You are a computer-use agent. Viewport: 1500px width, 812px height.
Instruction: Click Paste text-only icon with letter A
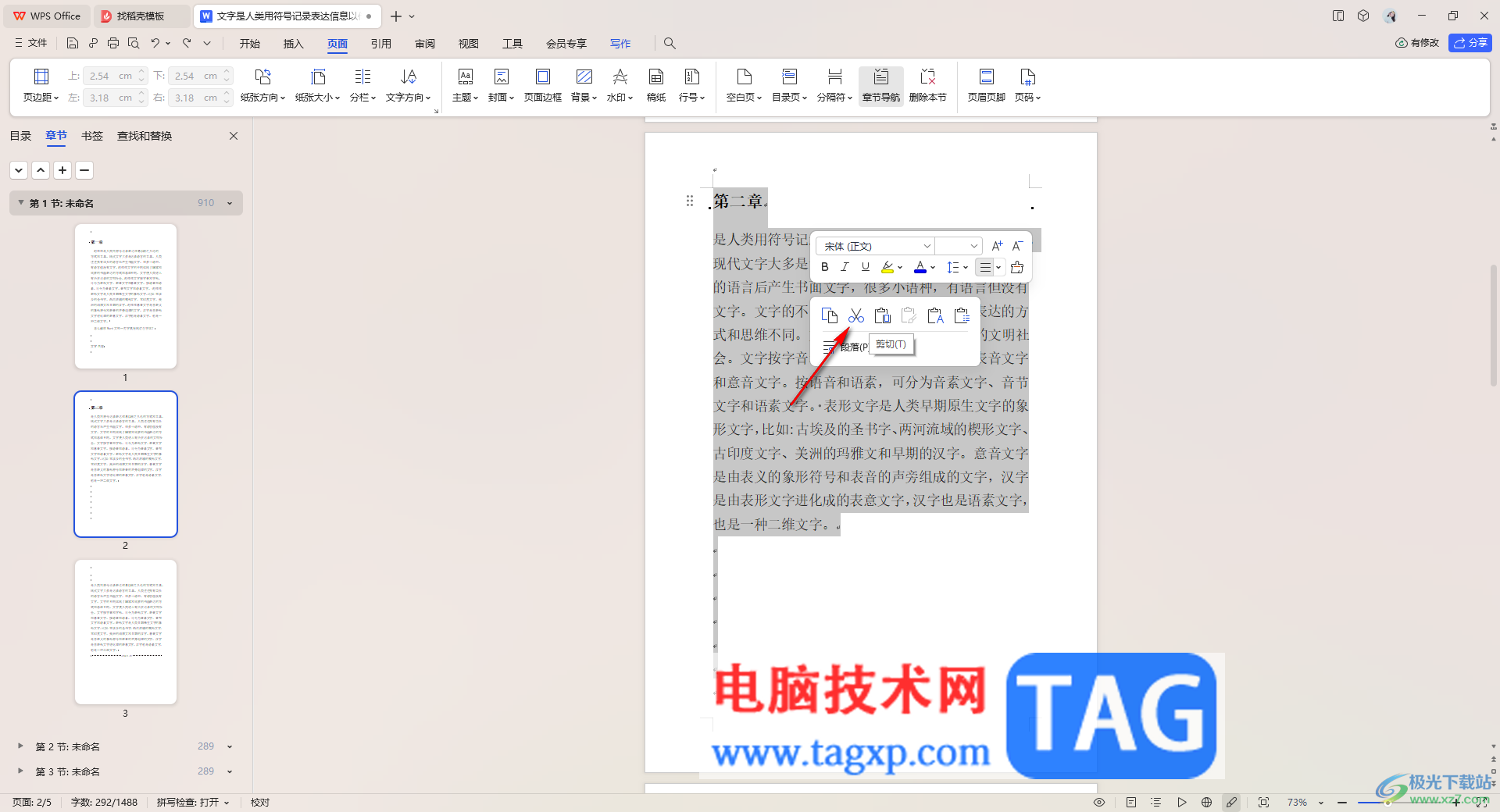(935, 315)
